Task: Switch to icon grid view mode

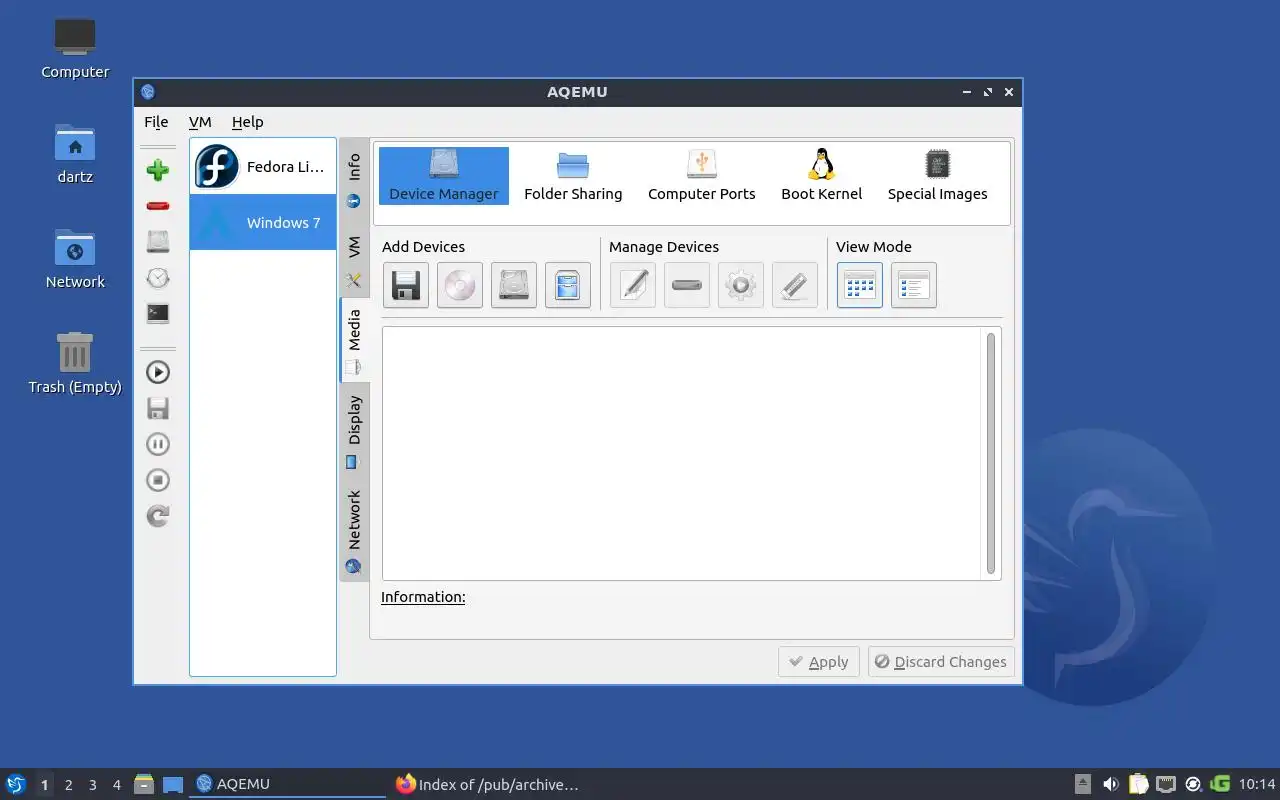Action: [860, 285]
